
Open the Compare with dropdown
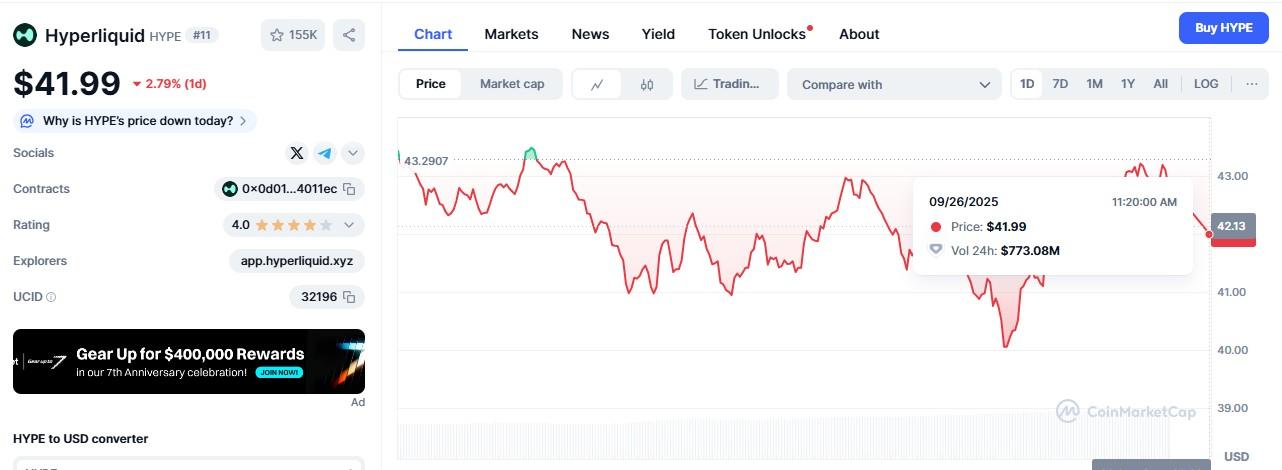point(894,84)
